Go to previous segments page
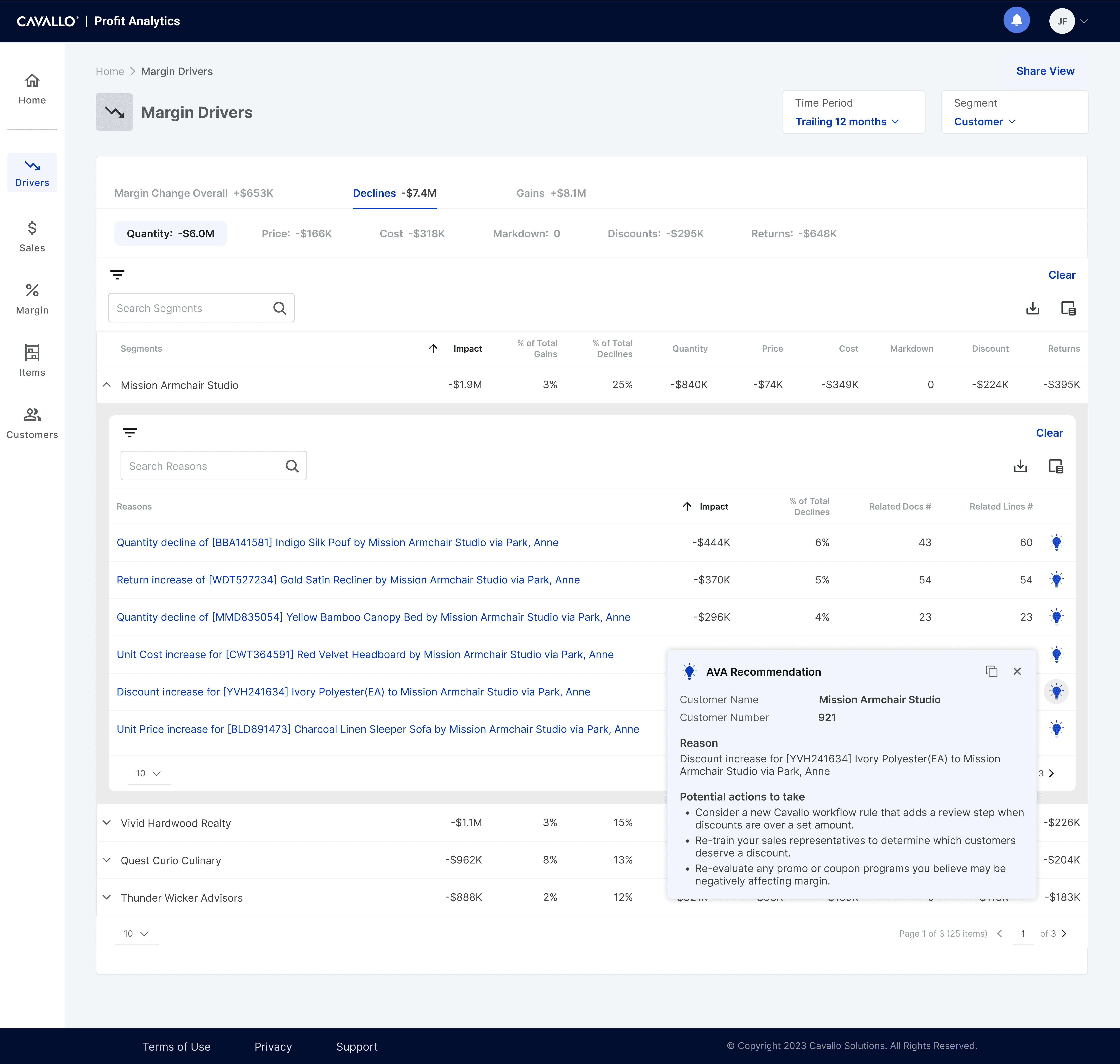This screenshot has height=1064, width=1120. point(1000,934)
